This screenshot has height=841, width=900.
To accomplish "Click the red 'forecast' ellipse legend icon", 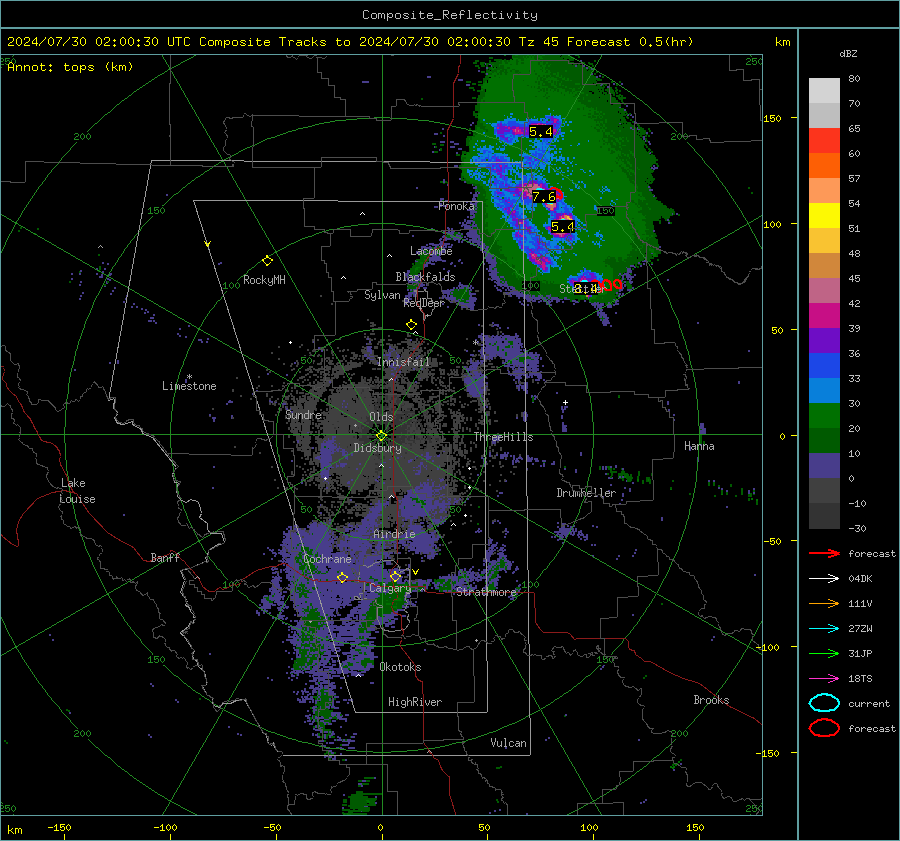I will 824,728.
